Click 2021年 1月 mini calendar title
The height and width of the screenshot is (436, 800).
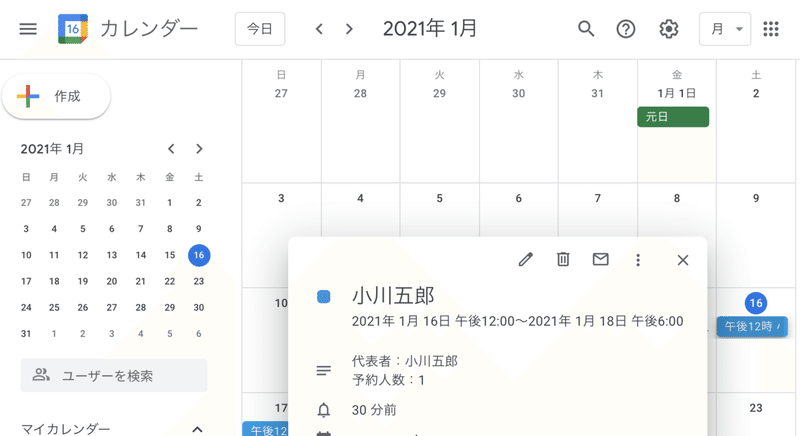tap(52, 149)
